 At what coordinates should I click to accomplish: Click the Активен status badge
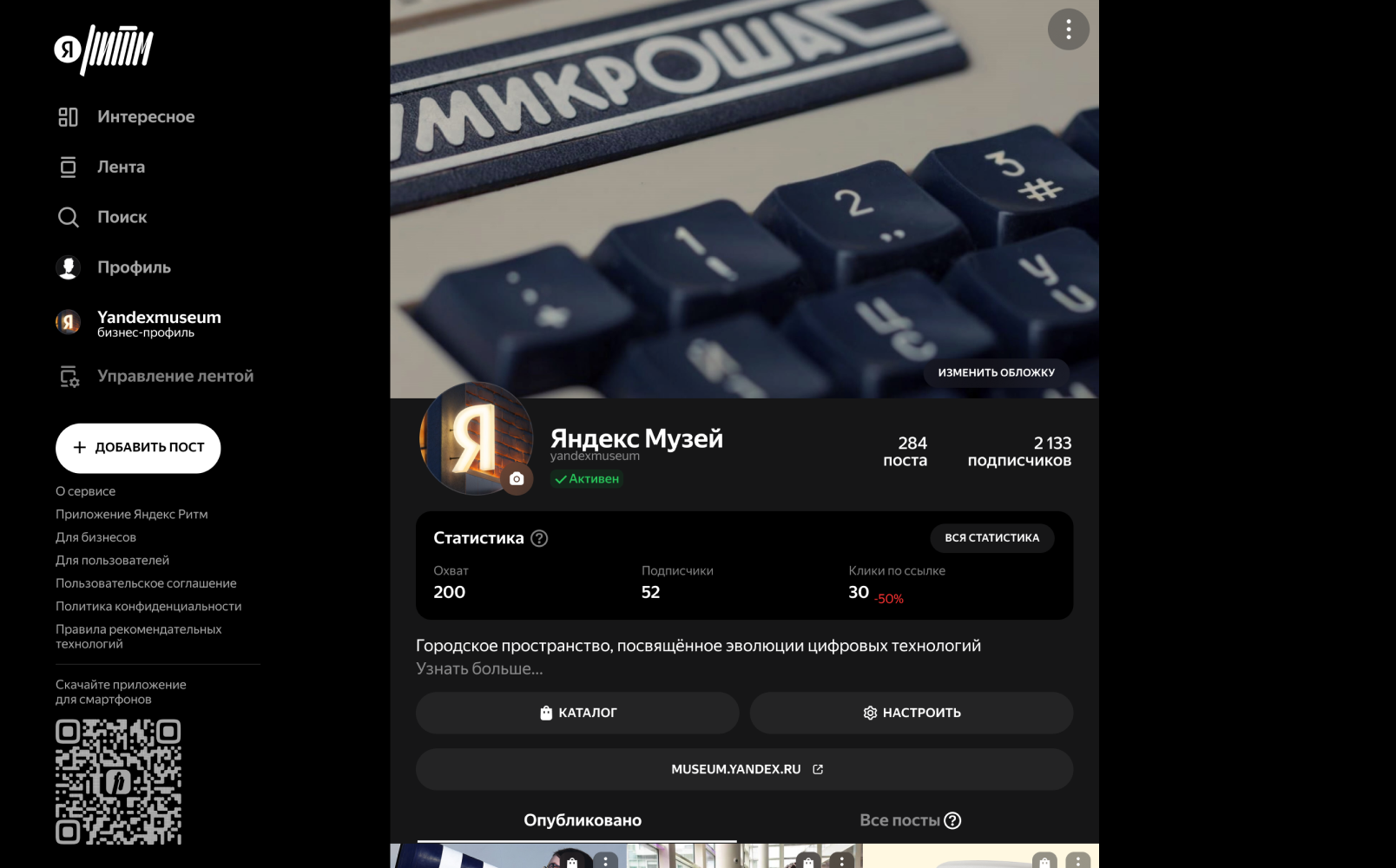point(587,478)
